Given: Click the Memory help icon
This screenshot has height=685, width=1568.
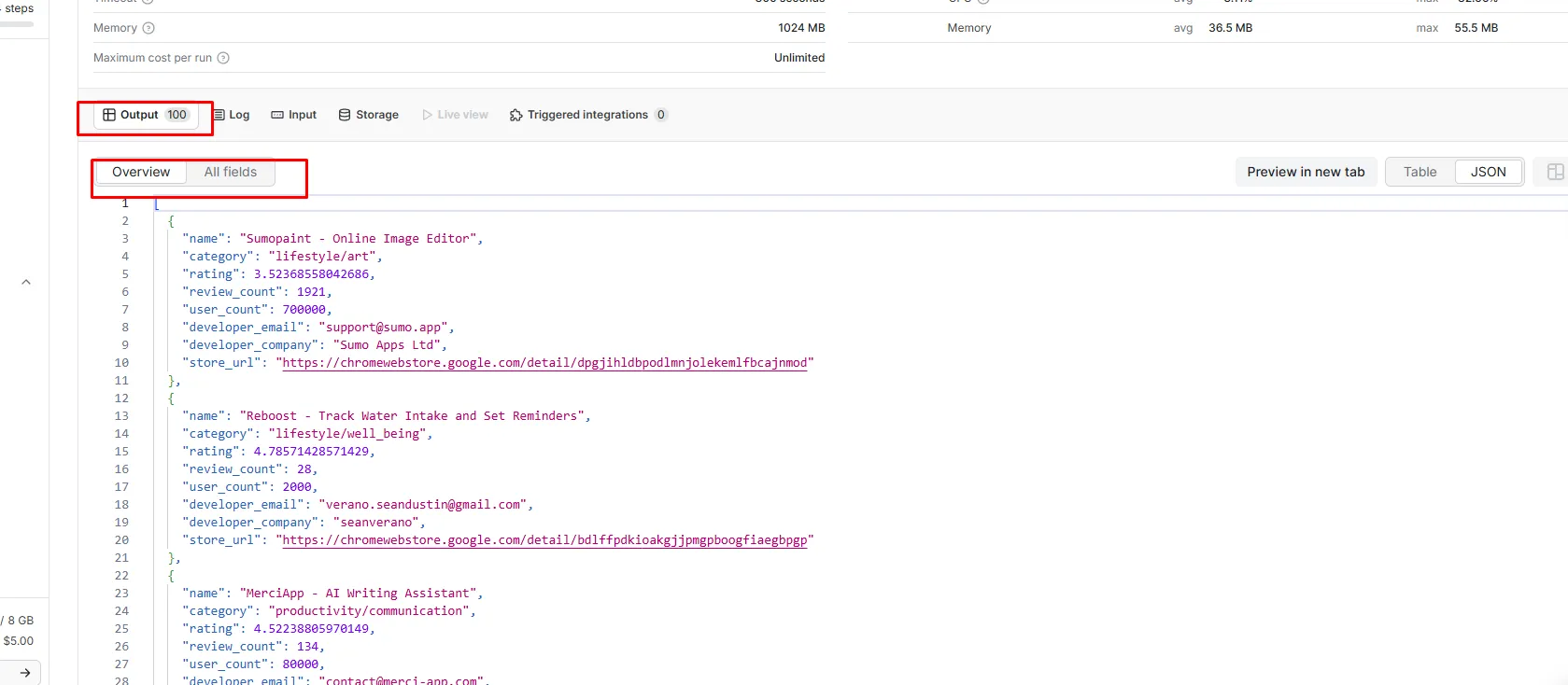Looking at the screenshot, I should click(148, 28).
